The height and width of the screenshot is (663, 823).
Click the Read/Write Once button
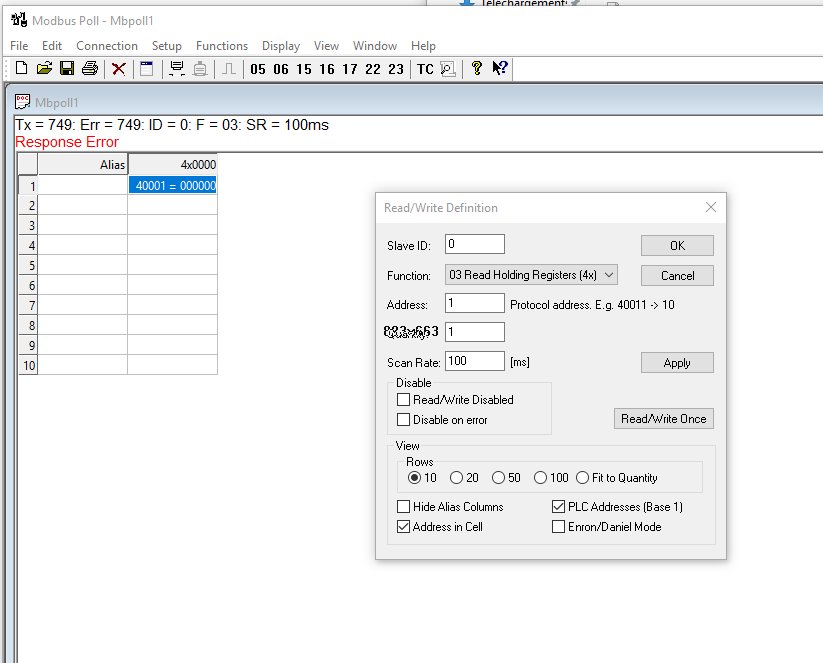pos(663,418)
